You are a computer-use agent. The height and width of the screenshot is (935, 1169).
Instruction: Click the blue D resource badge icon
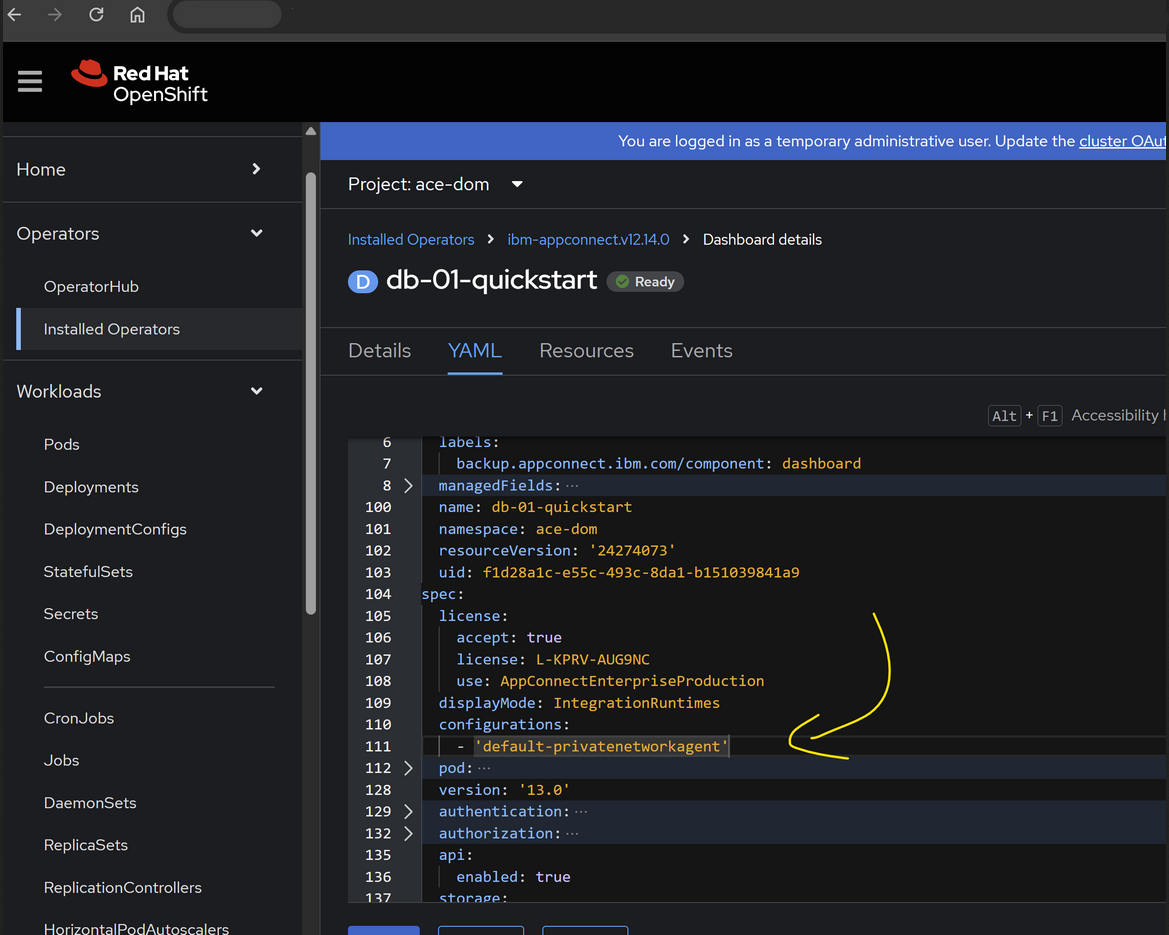coord(362,282)
